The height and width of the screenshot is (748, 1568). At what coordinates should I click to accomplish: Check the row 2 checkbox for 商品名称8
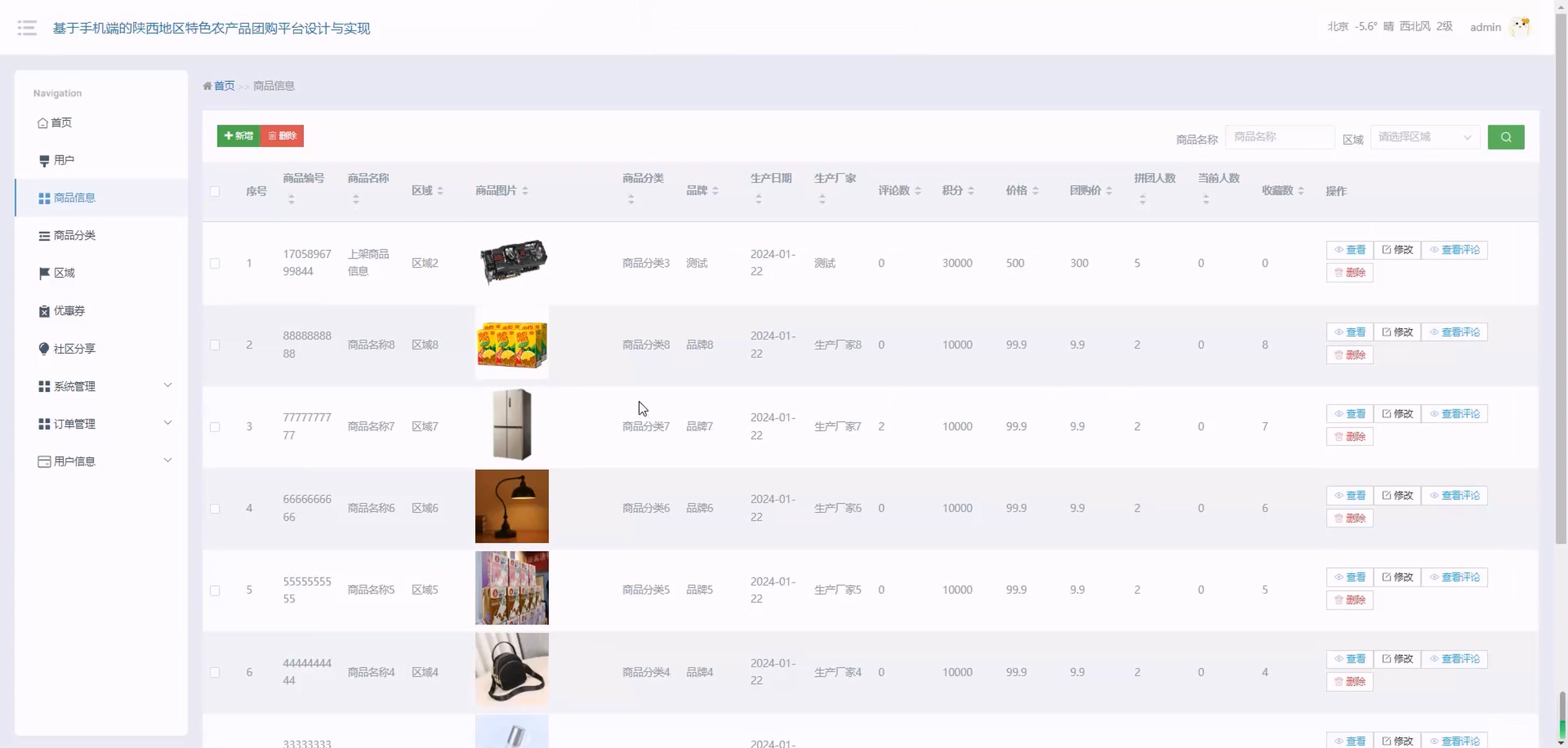point(215,345)
